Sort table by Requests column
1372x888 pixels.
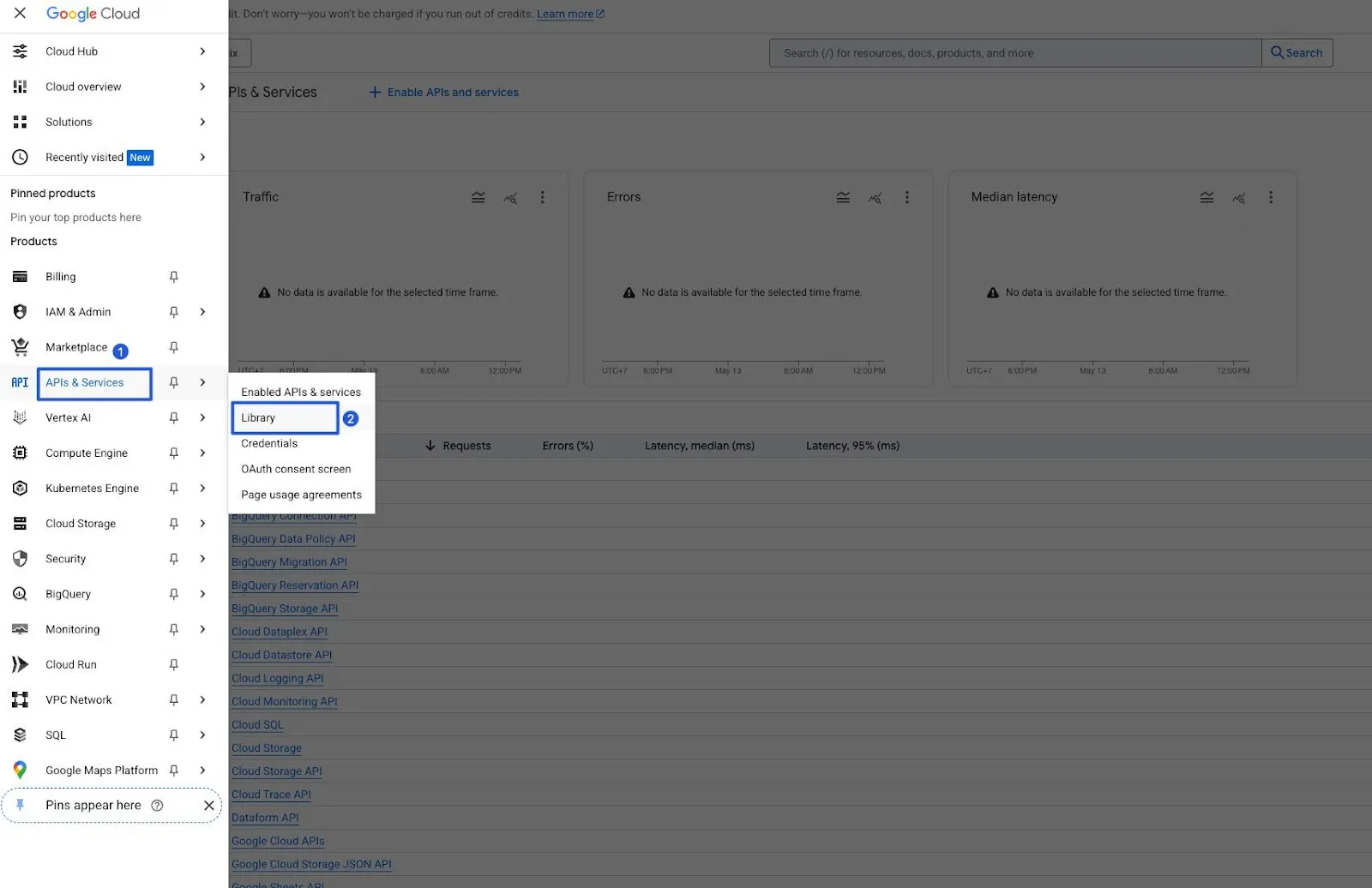pyautogui.click(x=458, y=446)
